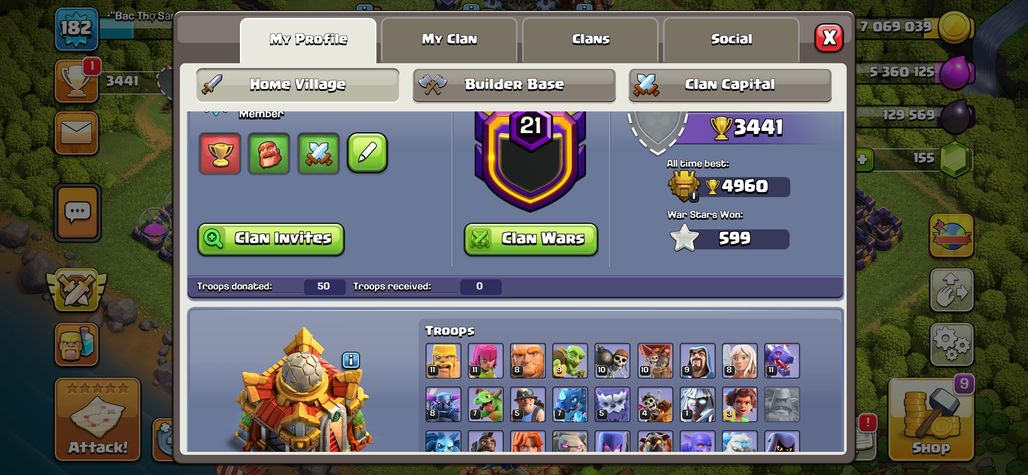Switch to the Social tab
Image resolution: width=1028 pixels, height=475 pixels.
[x=731, y=39]
